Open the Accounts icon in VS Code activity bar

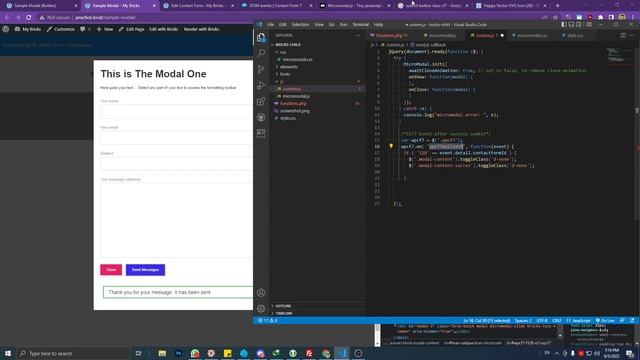(261, 293)
